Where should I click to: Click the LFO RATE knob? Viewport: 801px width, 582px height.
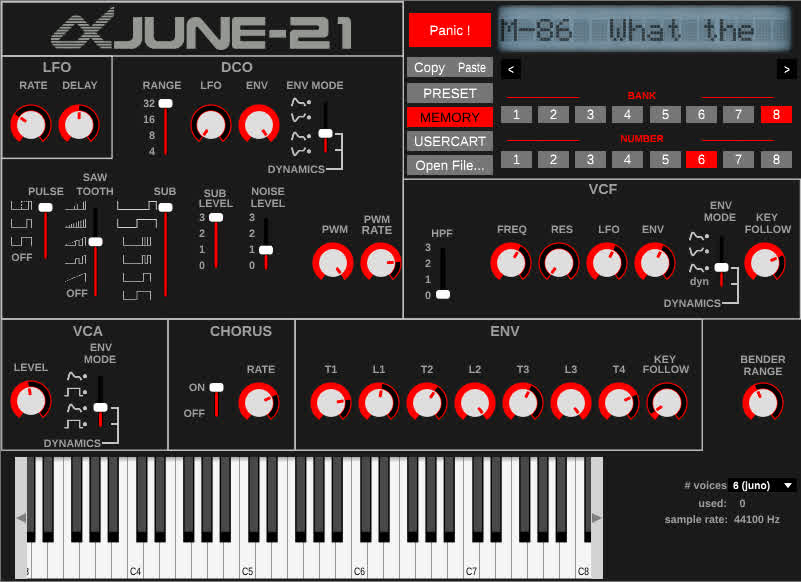click(x=31, y=124)
